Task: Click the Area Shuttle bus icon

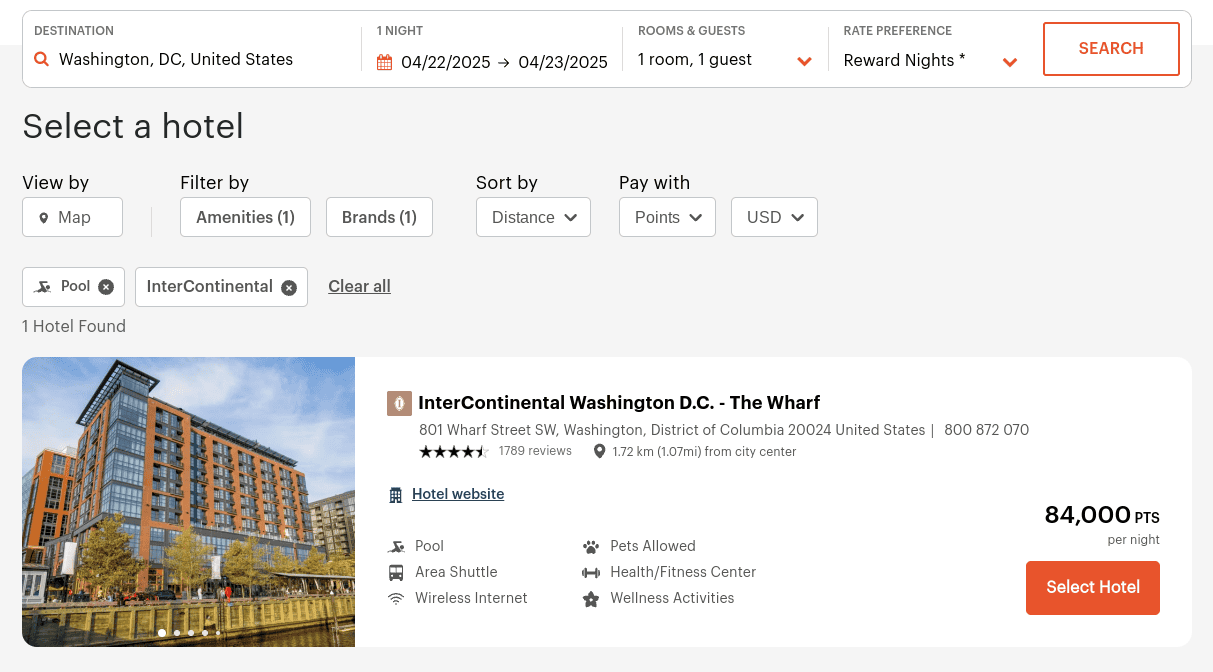Action: click(x=396, y=573)
